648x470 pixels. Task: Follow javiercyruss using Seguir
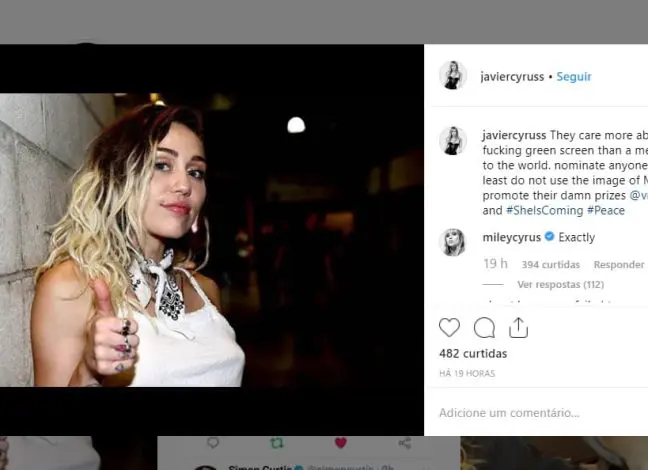coord(574,76)
